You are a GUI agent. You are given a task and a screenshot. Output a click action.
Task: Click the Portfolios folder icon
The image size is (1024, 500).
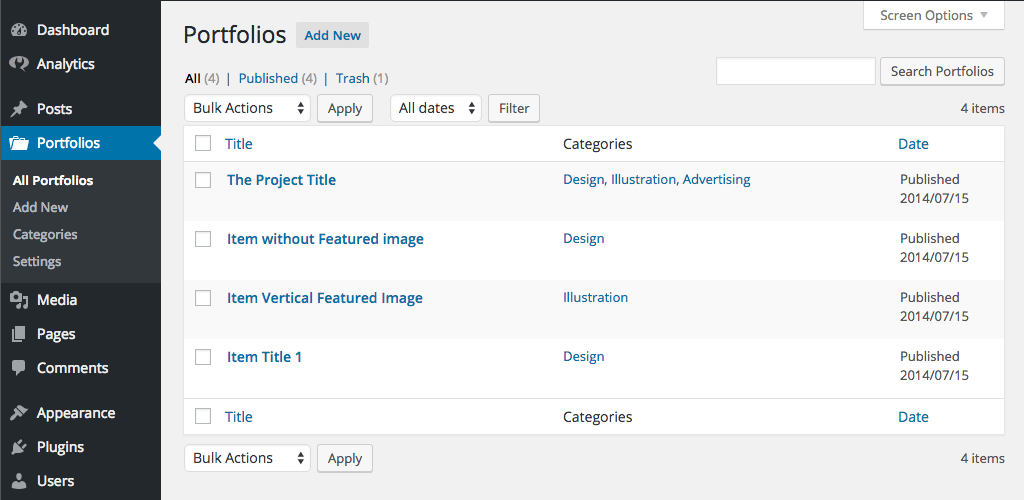coord(20,143)
